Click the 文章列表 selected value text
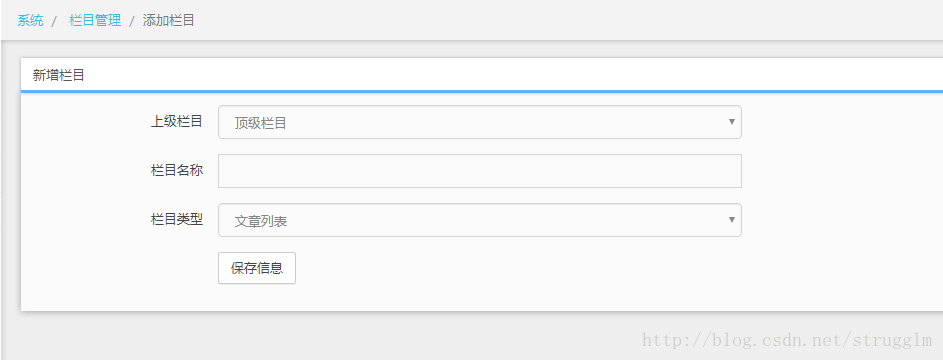This screenshot has width=943, height=360. (x=260, y=221)
